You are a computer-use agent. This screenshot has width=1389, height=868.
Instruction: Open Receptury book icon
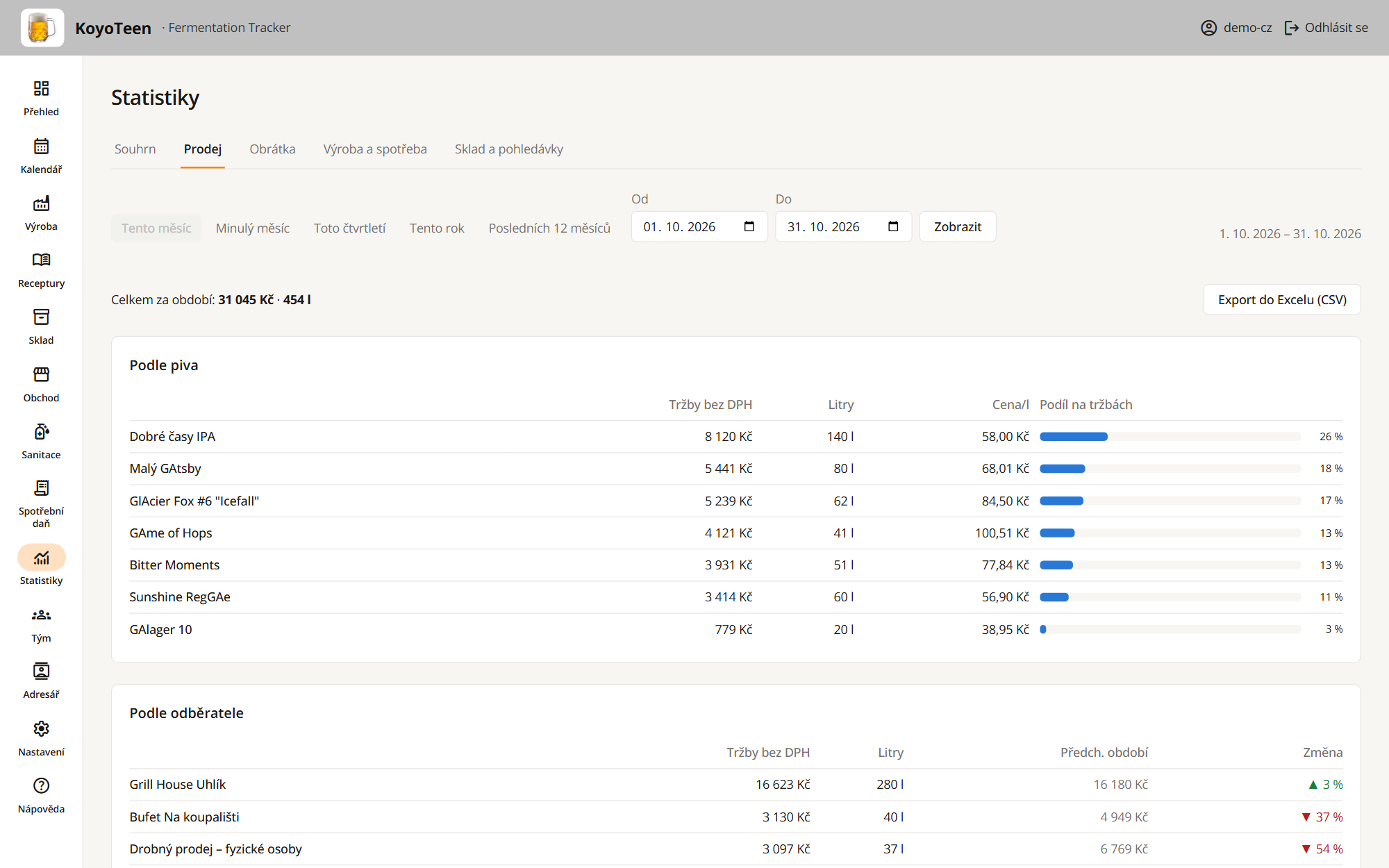[41, 260]
